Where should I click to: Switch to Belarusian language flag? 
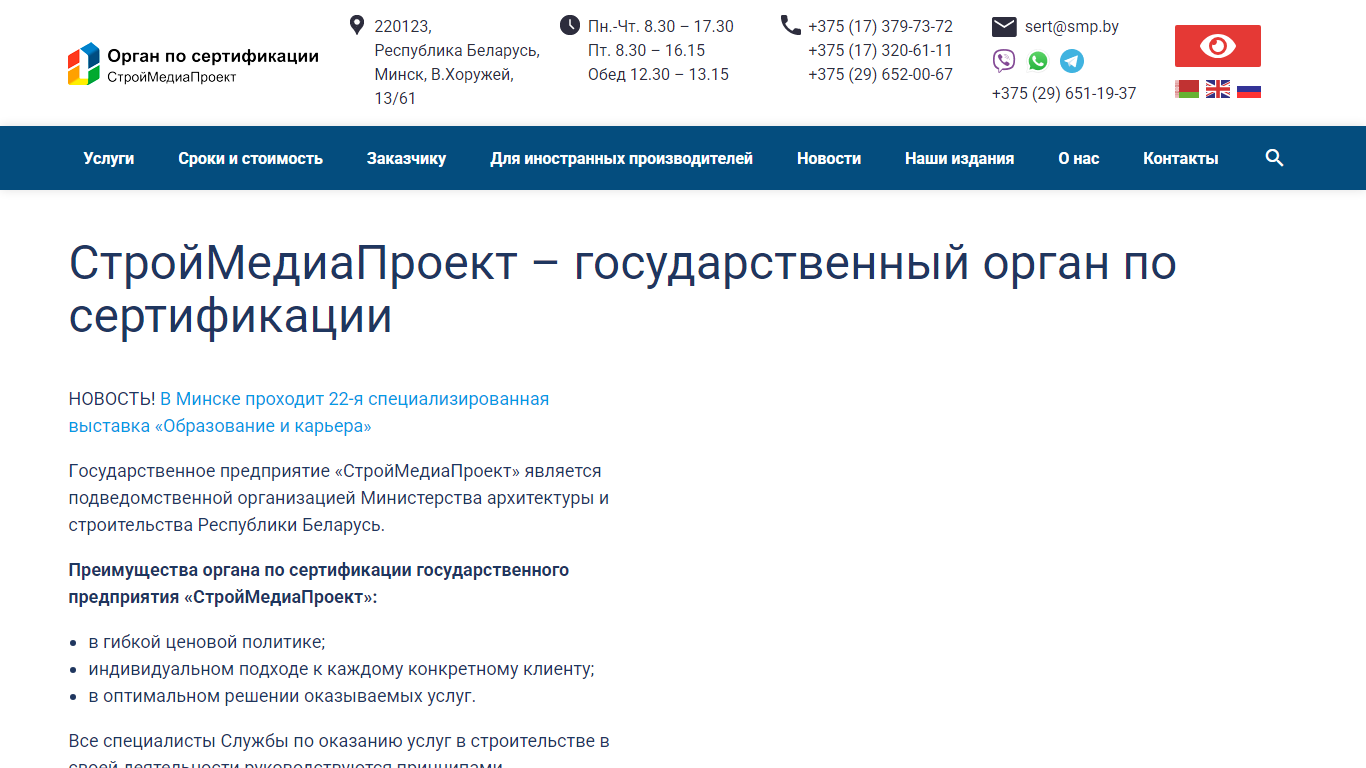pyautogui.click(x=1187, y=89)
